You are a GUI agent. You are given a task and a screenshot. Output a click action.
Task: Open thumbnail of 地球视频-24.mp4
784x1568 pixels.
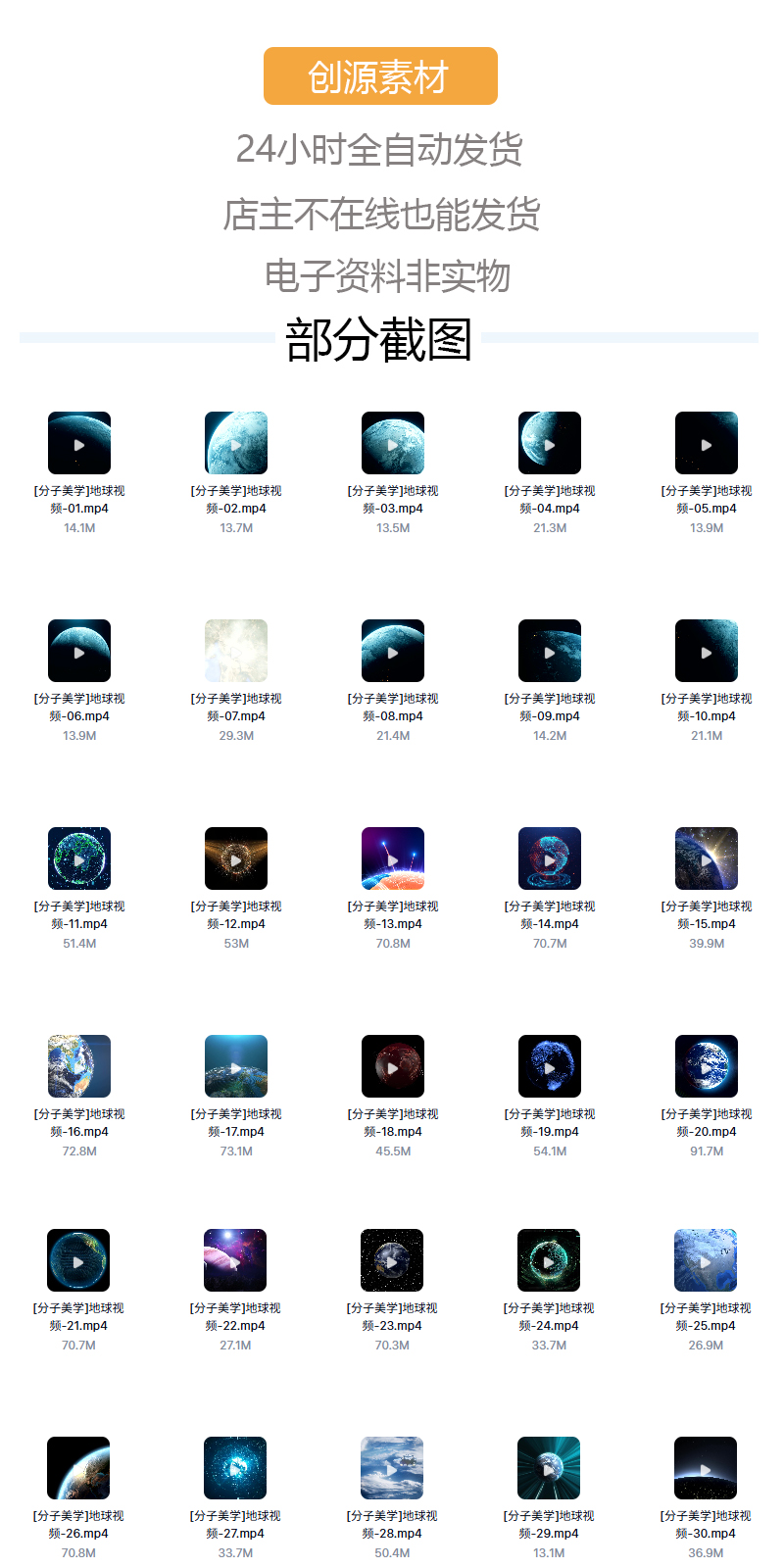[549, 1260]
